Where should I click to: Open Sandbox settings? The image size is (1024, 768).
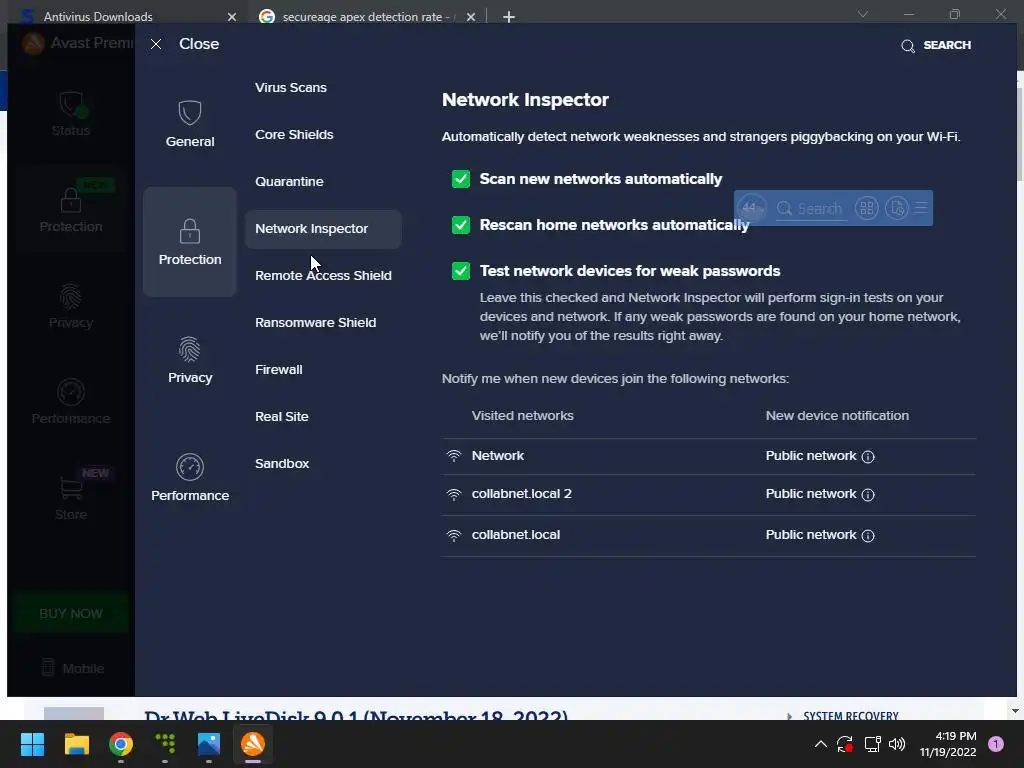pyautogui.click(x=282, y=464)
